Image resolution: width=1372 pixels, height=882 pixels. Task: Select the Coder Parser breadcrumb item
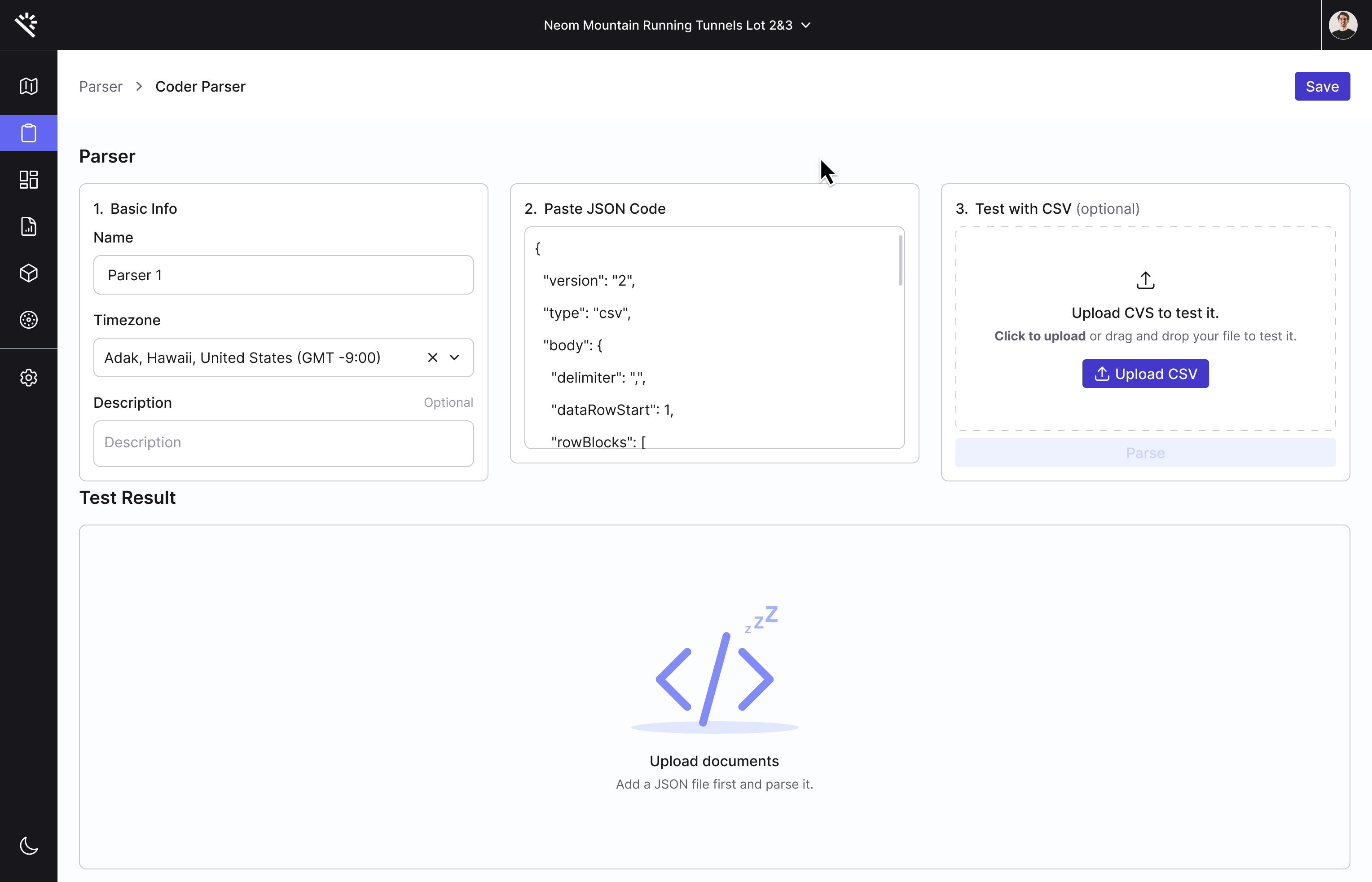200,87
